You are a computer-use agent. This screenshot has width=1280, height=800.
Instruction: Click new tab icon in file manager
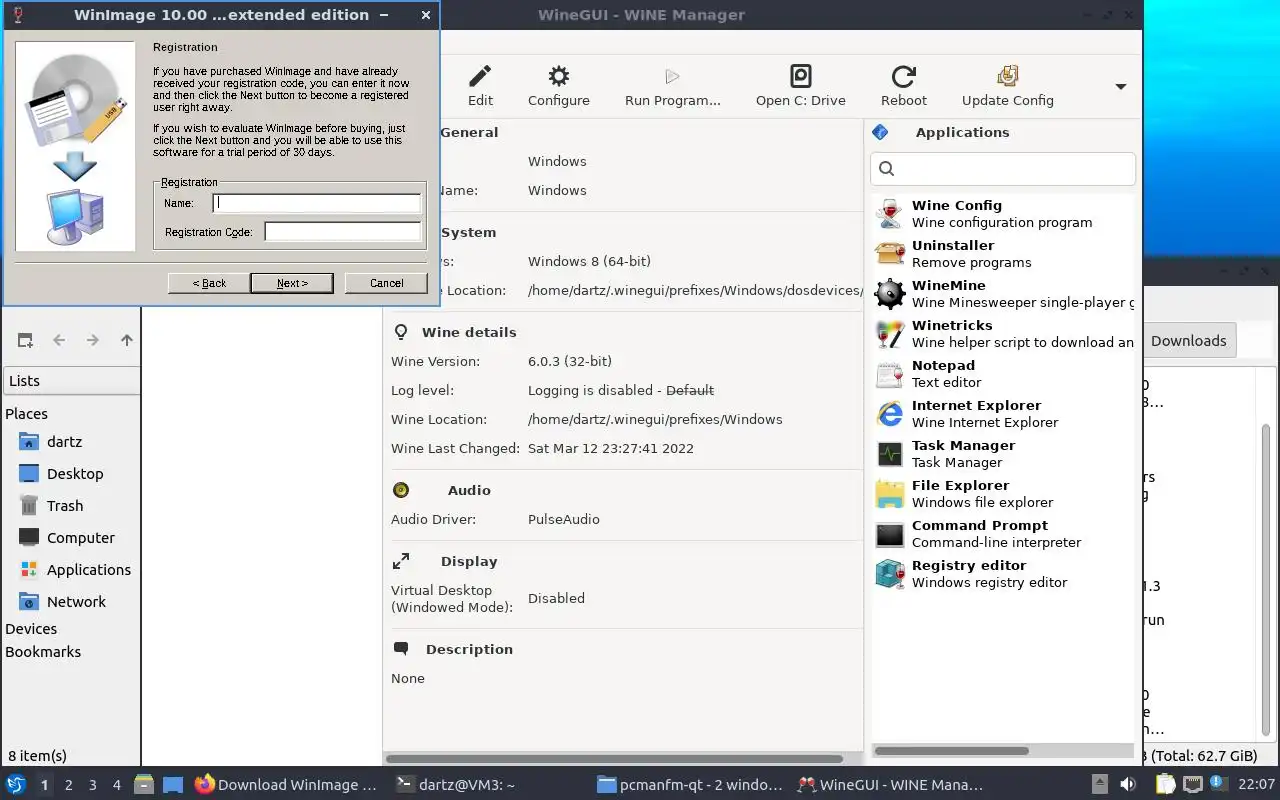pyautogui.click(x=25, y=340)
